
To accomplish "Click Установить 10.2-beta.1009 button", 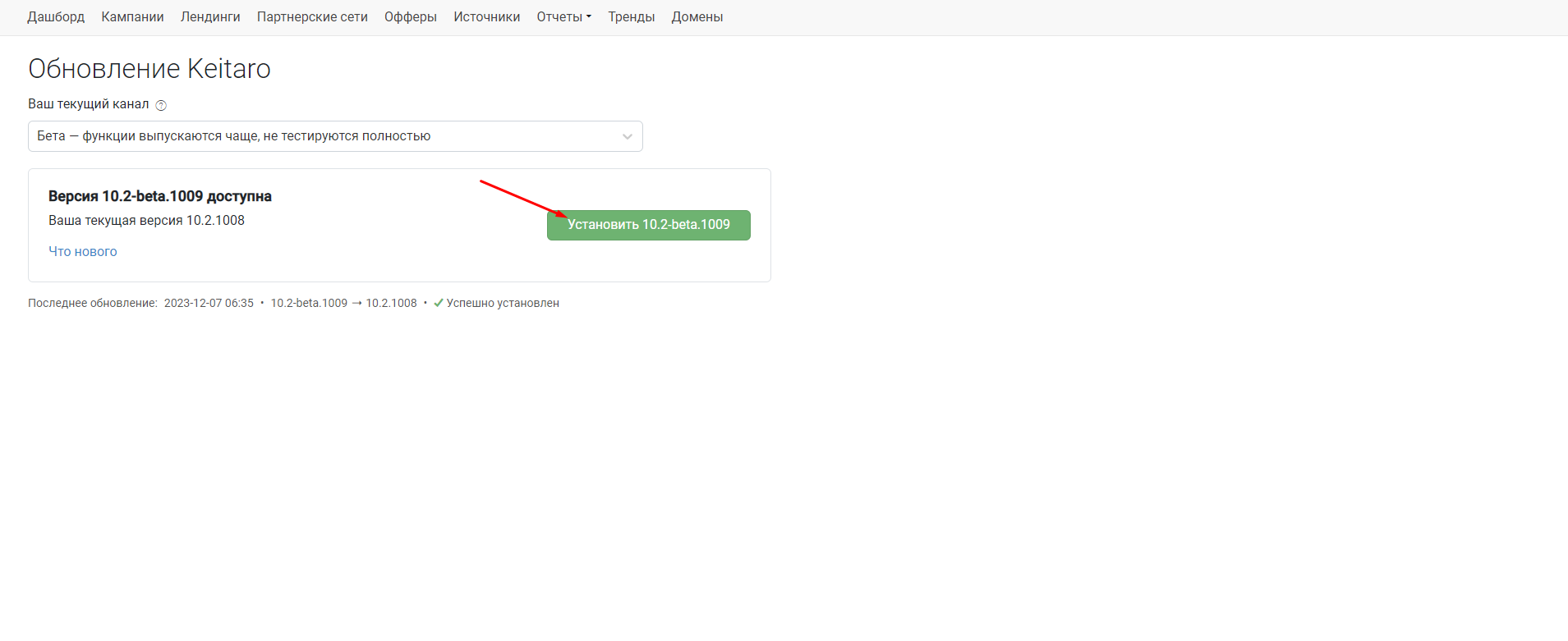I will pos(648,225).
